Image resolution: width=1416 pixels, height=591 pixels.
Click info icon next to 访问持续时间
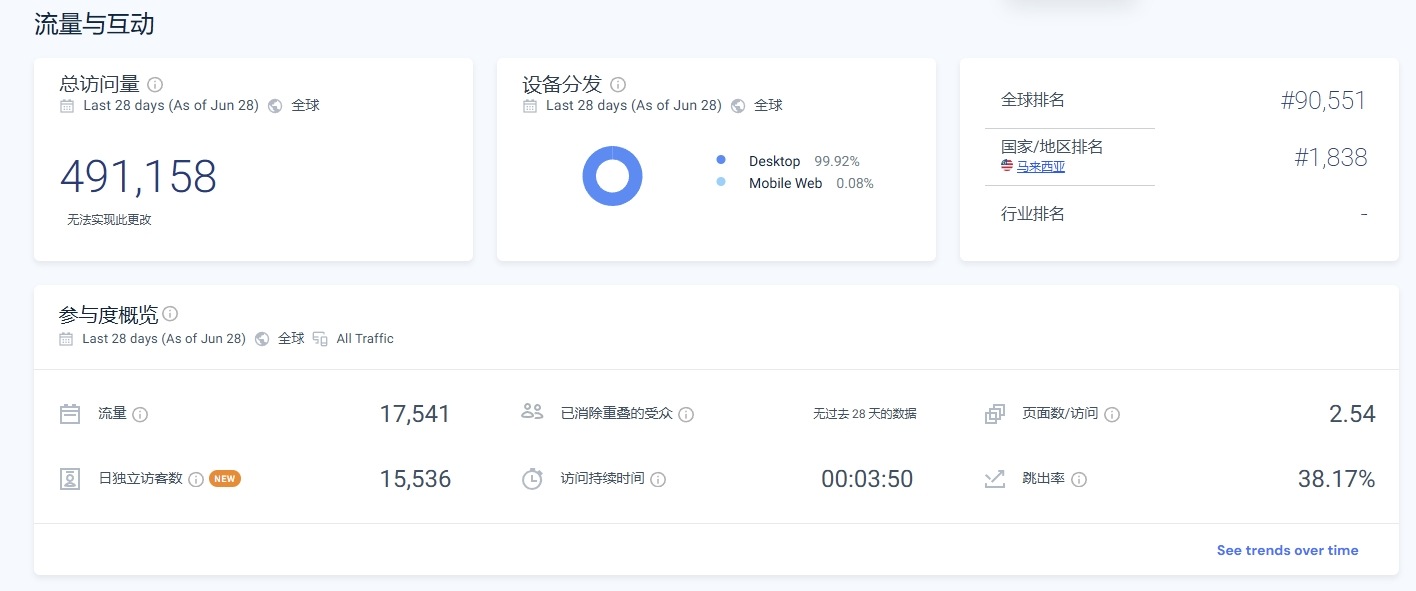[658, 480]
